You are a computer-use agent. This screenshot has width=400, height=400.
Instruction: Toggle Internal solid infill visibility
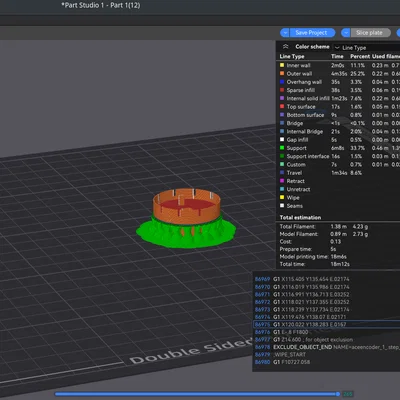(338, 98)
